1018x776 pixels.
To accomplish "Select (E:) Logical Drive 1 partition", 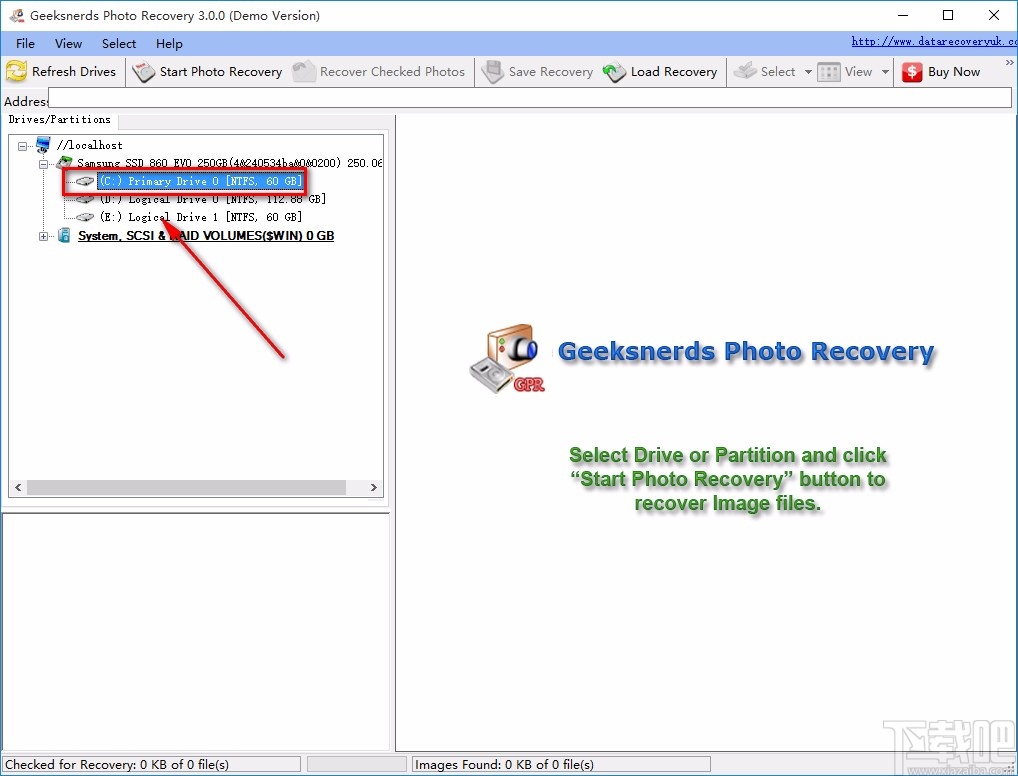I will 201,217.
